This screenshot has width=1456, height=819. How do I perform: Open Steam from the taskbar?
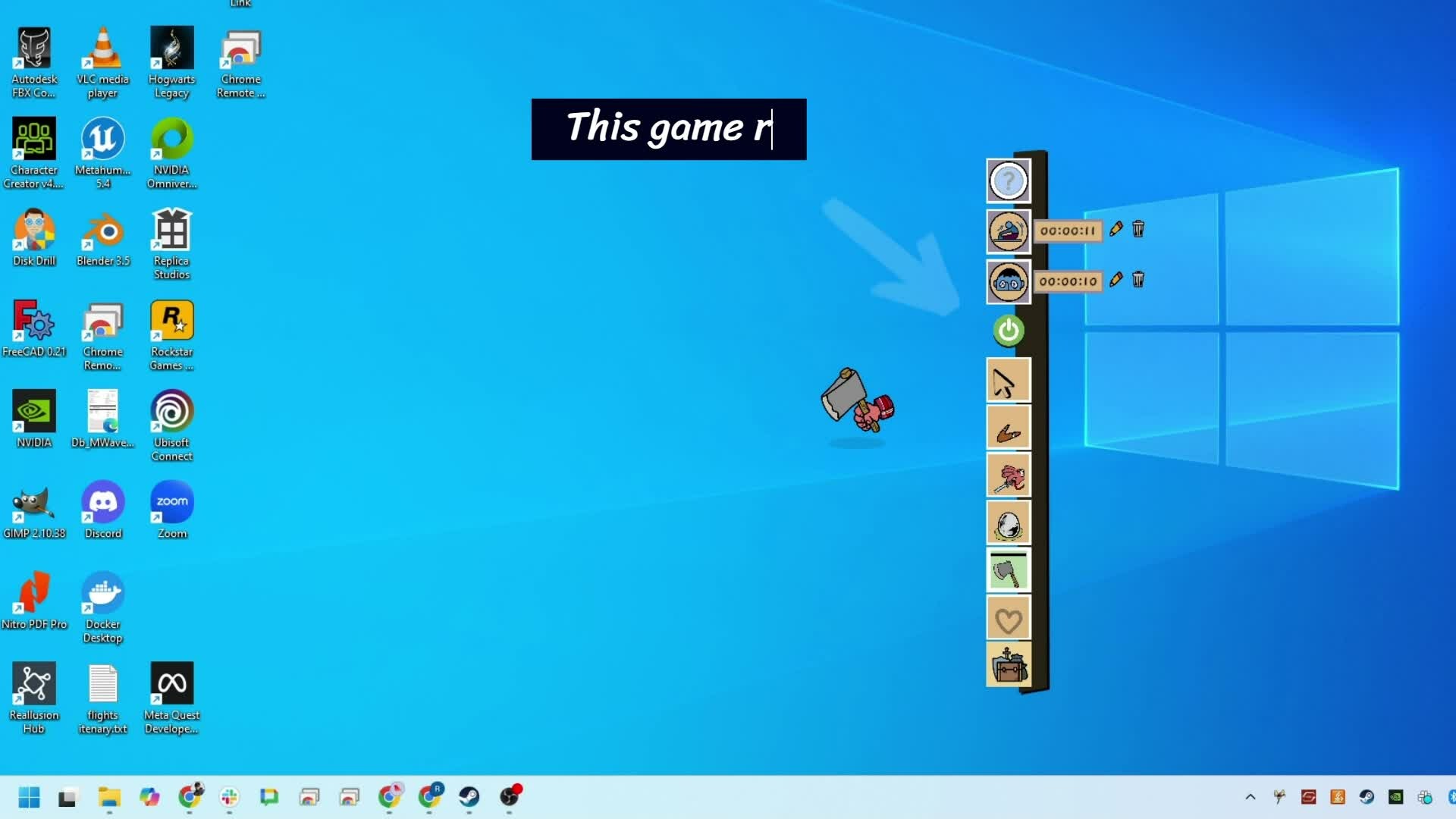[x=469, y=796]
